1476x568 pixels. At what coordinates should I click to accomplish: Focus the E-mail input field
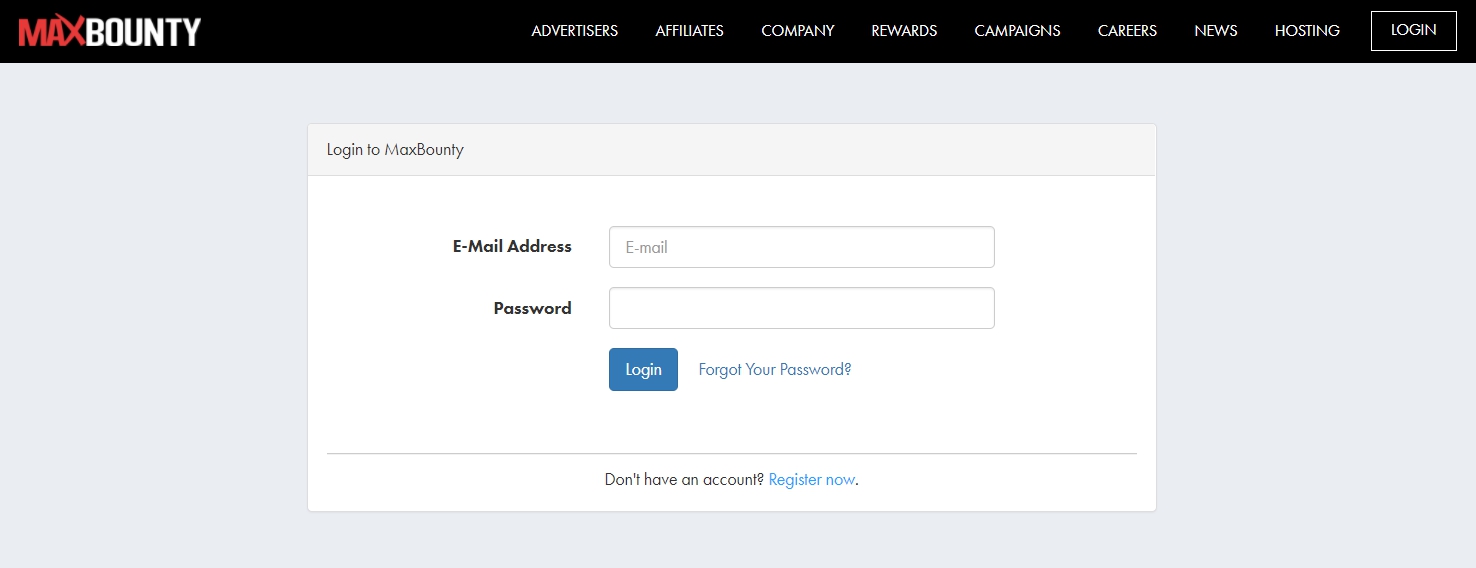tap(801, 247)
